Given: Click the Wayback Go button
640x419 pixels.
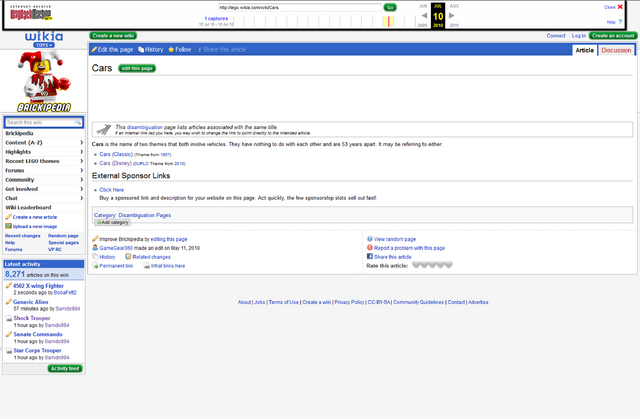Looking at the screenshot, I should tap(390, 7).
